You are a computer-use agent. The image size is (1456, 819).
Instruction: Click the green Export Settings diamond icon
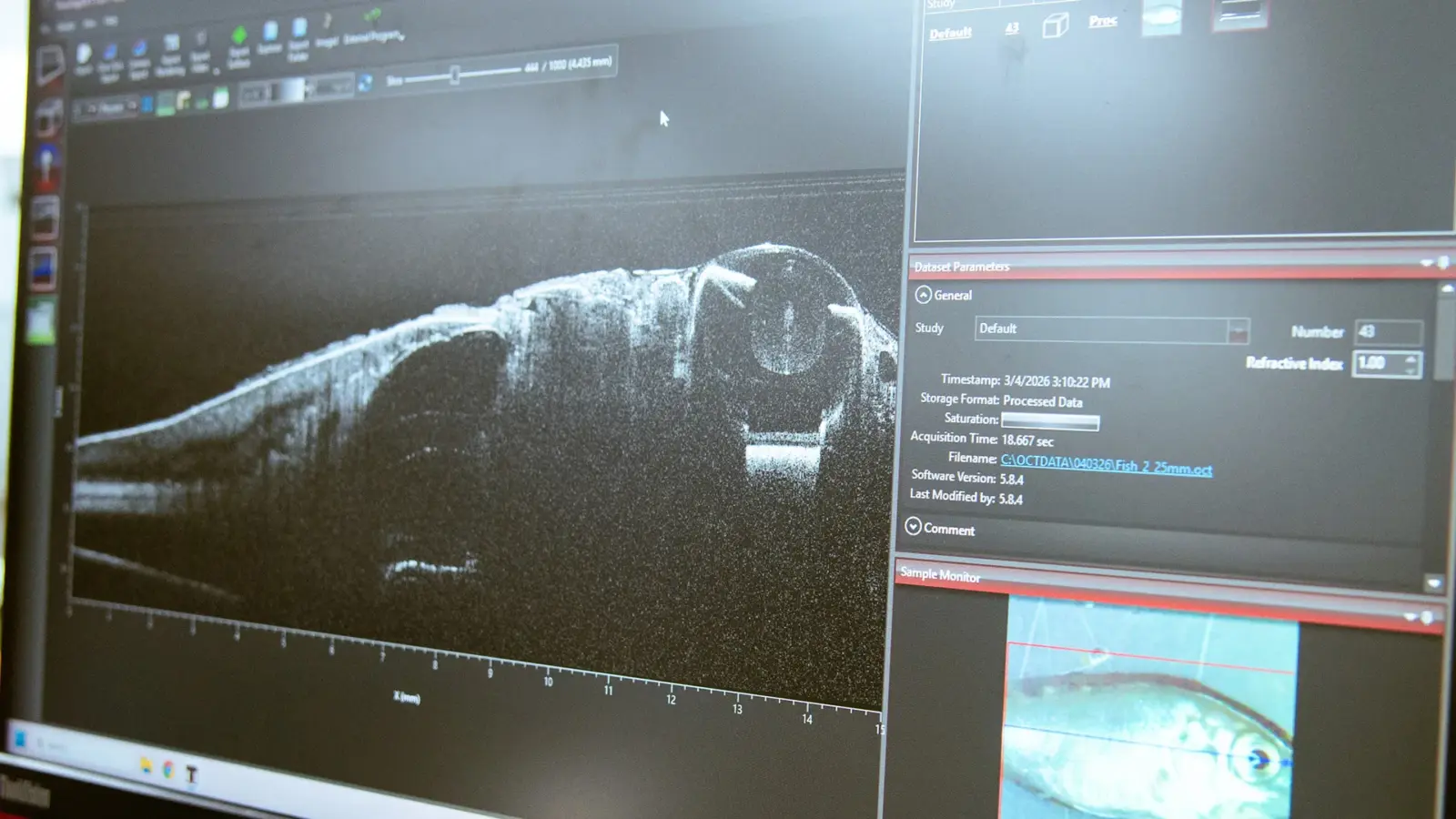(x=238, y=37)
